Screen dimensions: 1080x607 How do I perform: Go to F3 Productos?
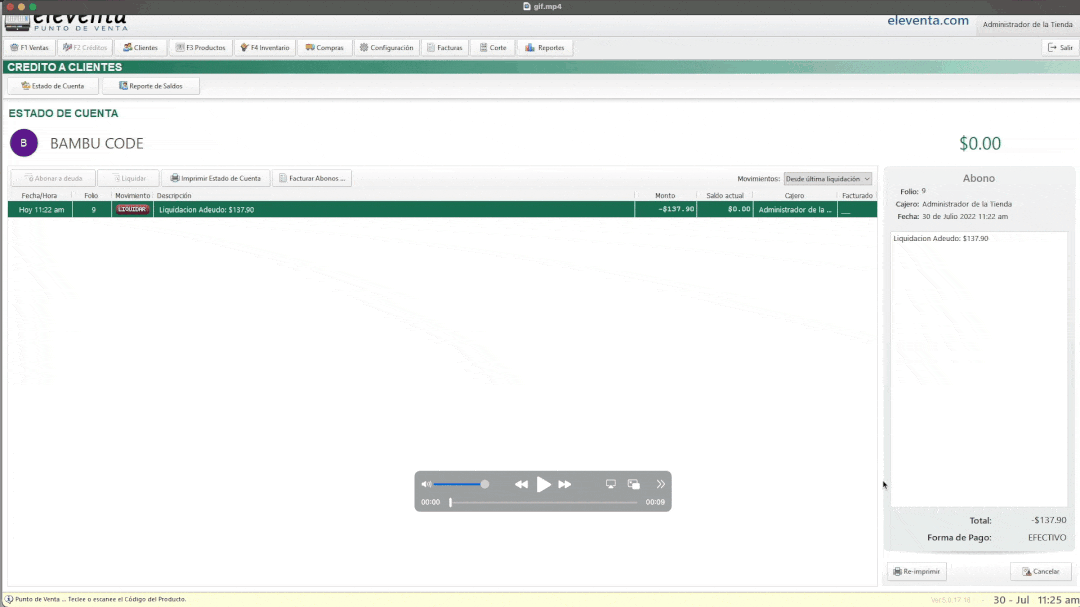coord(201,47)
